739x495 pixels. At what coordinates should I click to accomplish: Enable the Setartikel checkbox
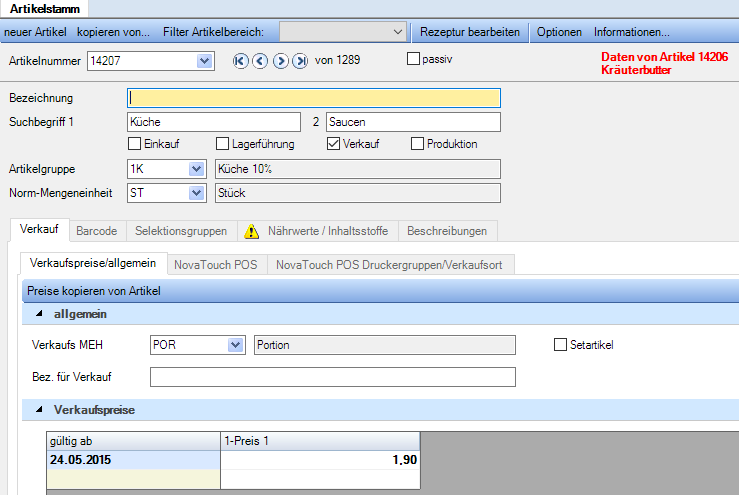[560, 345]
